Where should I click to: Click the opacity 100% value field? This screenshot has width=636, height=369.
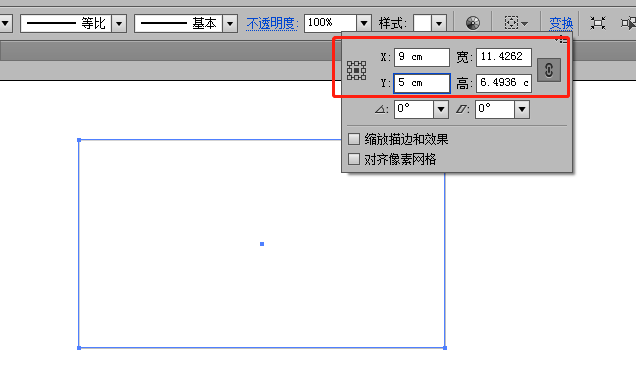point(331,23)
